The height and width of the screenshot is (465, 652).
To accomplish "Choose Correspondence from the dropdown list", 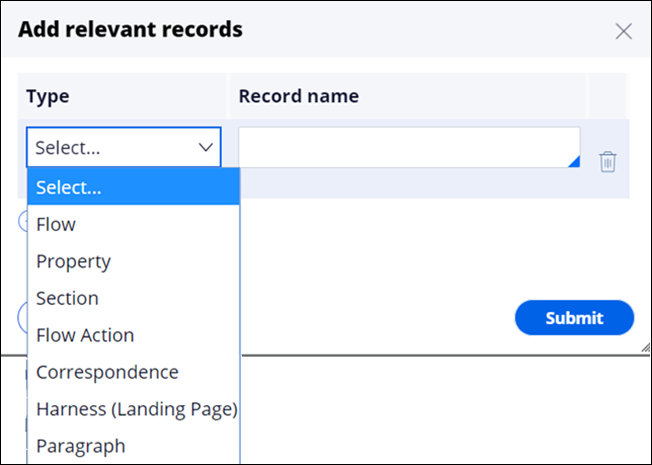I will point(107,372).
